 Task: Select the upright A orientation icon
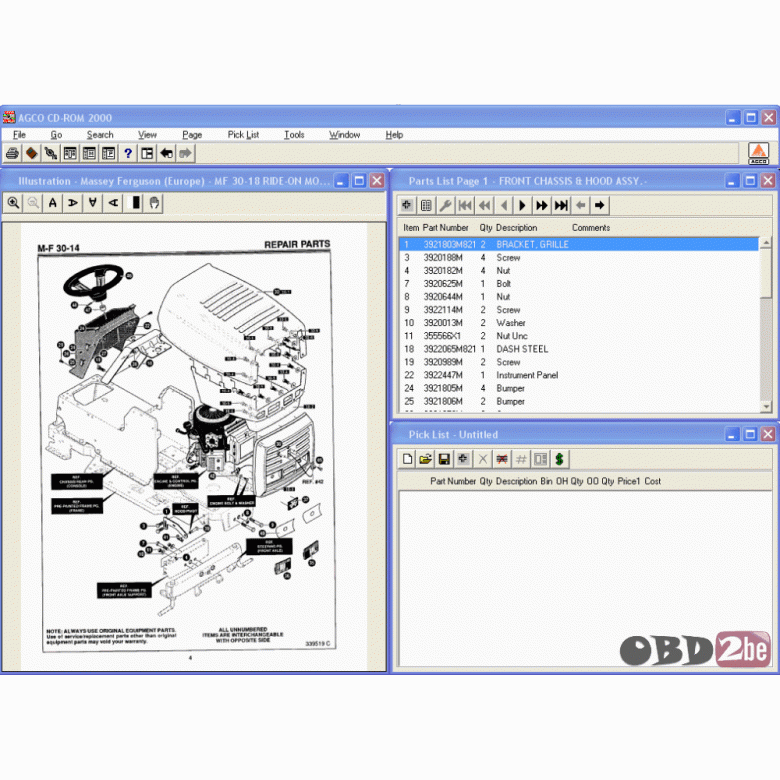coord(53,203)
